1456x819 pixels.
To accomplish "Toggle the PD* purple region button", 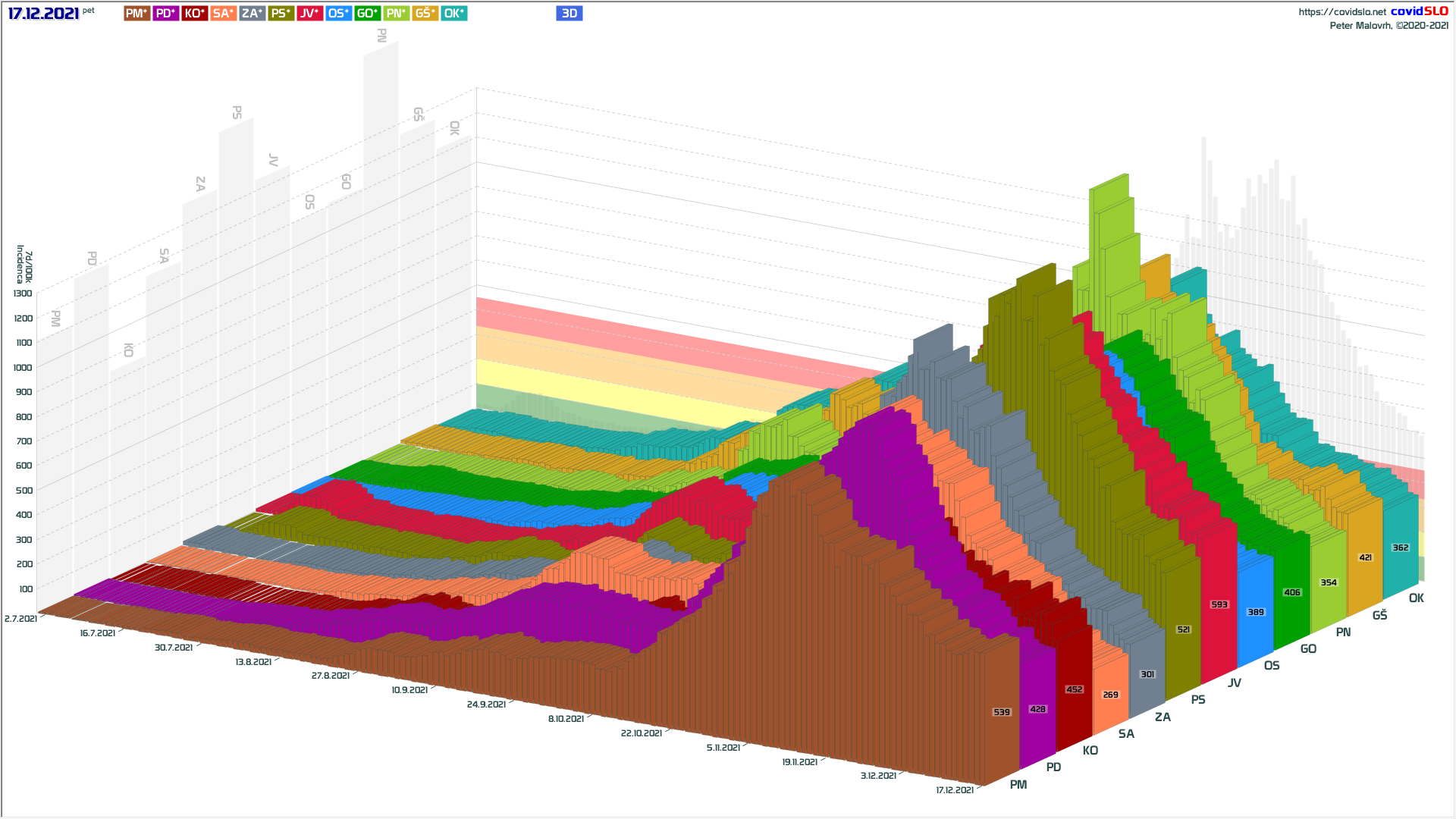I will click(165, 14).
